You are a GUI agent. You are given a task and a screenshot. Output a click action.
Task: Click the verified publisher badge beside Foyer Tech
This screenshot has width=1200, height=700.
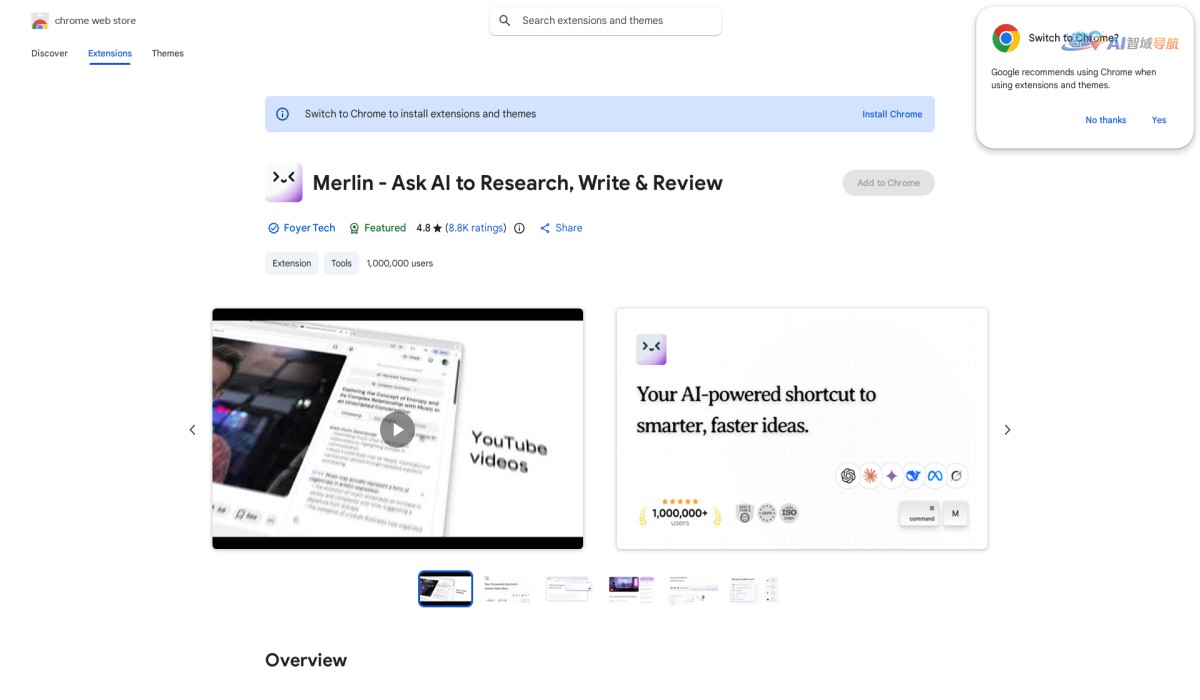(272, 228)
